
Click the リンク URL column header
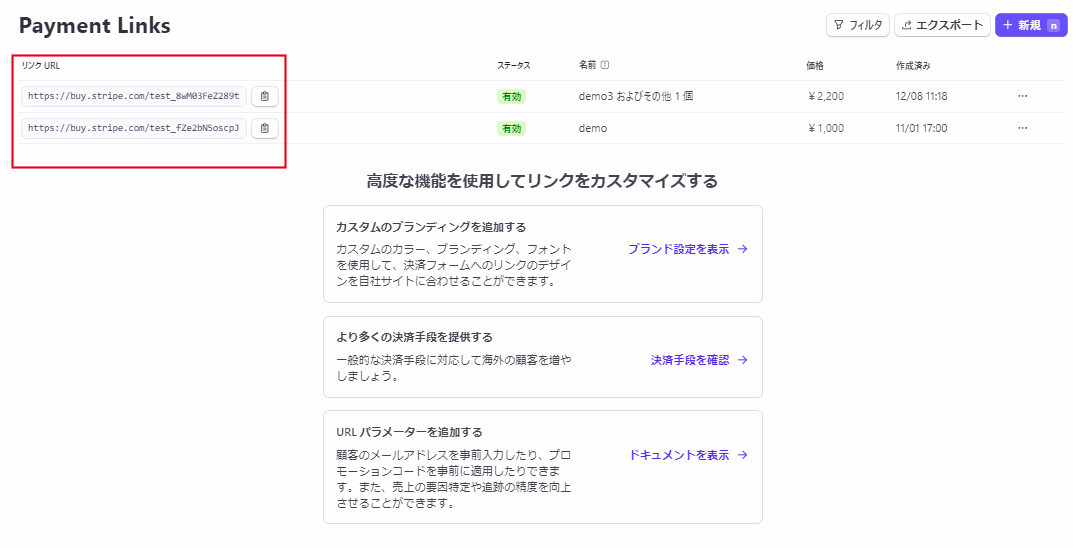point(40,66)
